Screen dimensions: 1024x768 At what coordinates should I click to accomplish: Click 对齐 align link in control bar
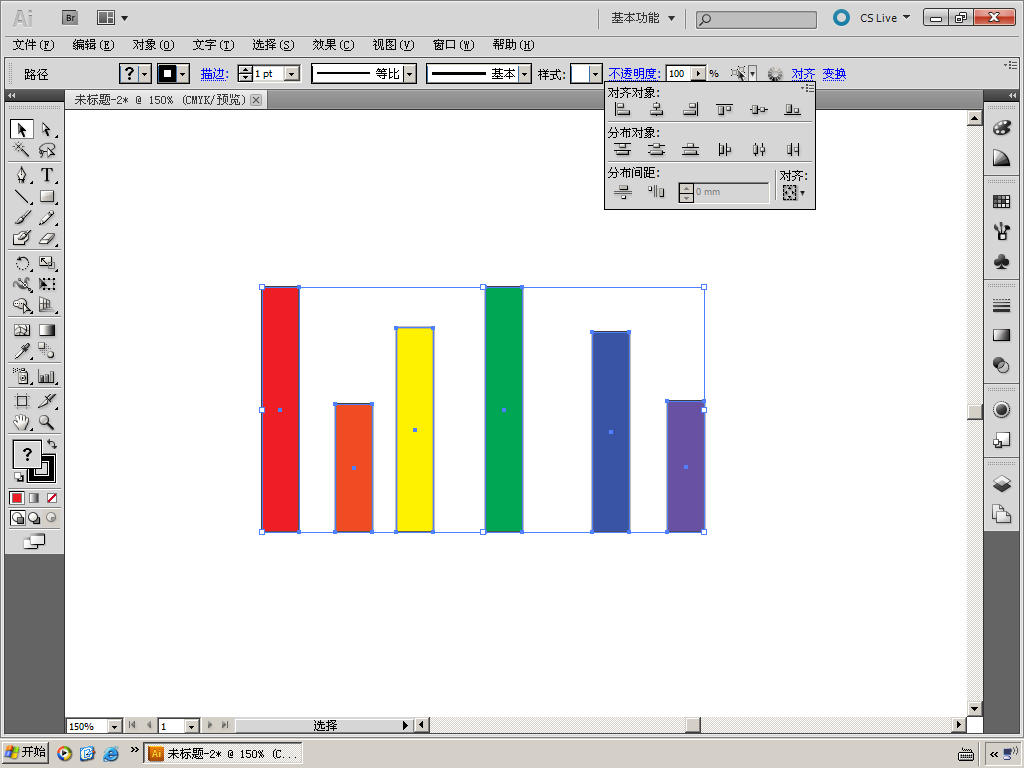click(803, 74)
